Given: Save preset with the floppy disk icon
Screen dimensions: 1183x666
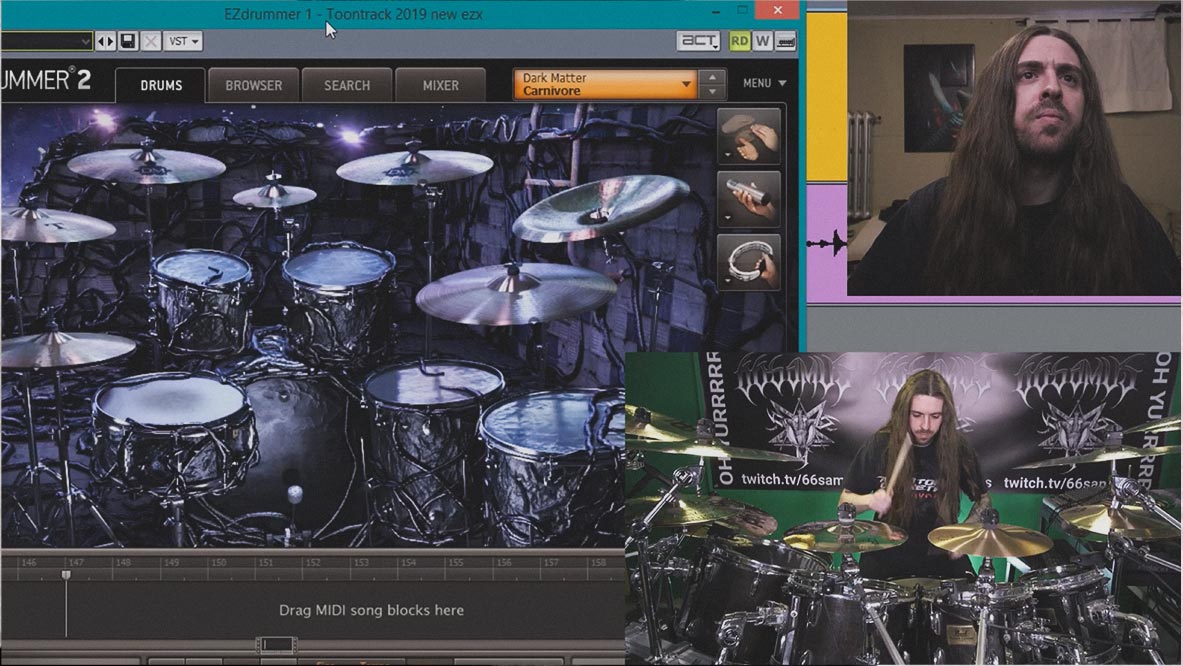Looking at the screenshot, I should [128, 41].
